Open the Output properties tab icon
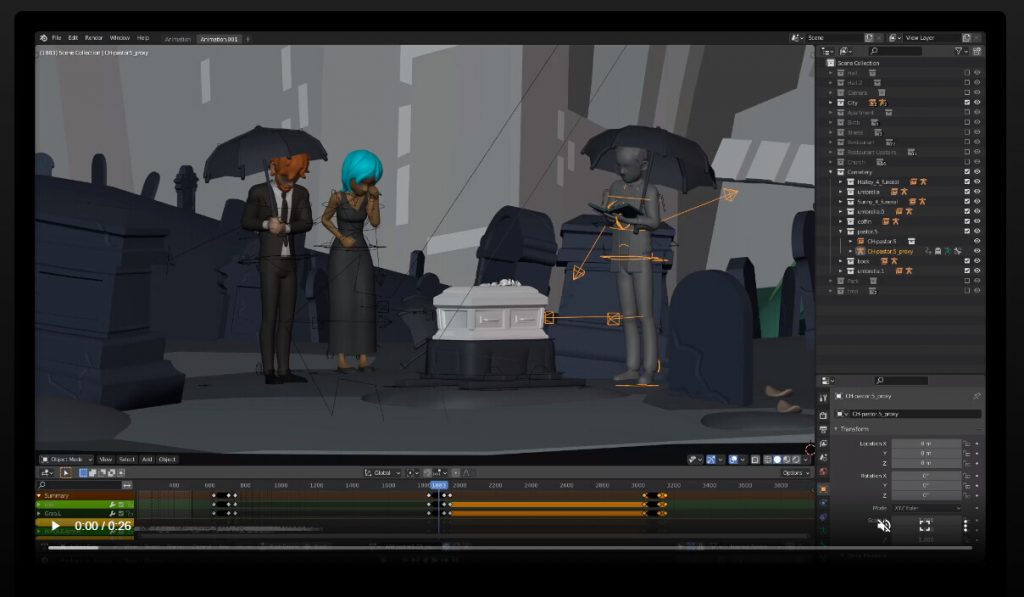Image resolution: width=1024 pixels, height=597 pixels. pos(823,430)
